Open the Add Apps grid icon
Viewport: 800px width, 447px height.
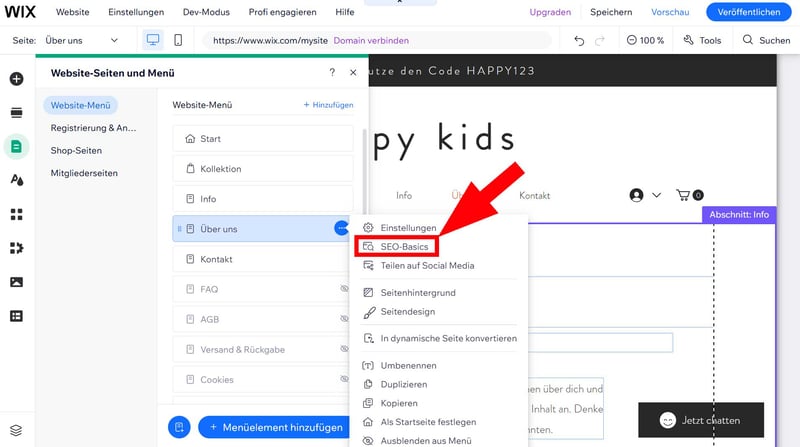pyautogui.click(x=16, y=214)
